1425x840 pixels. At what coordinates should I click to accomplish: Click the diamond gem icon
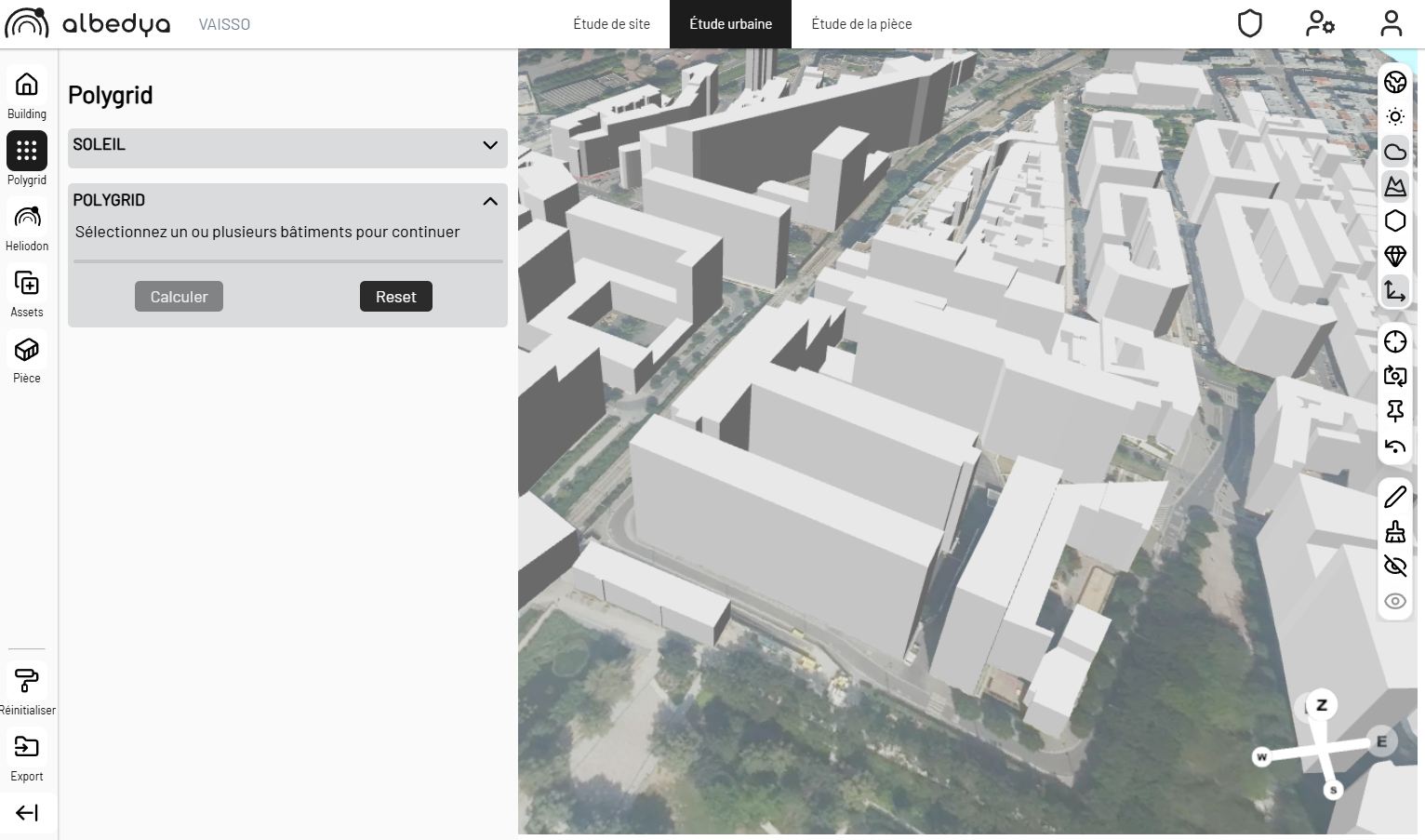(x=1395, y=256)
